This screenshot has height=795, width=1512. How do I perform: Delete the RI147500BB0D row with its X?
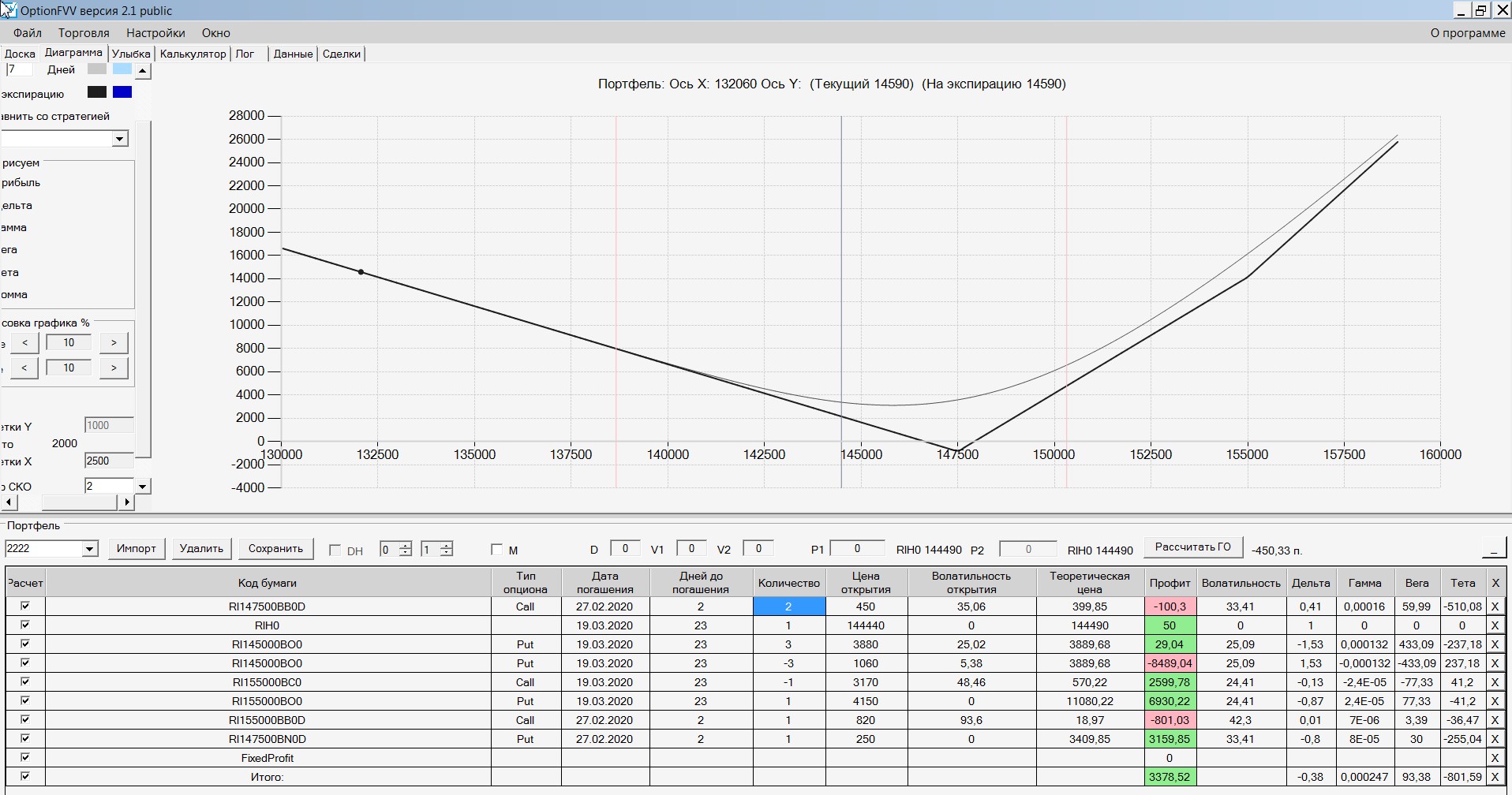(1495, 607)
